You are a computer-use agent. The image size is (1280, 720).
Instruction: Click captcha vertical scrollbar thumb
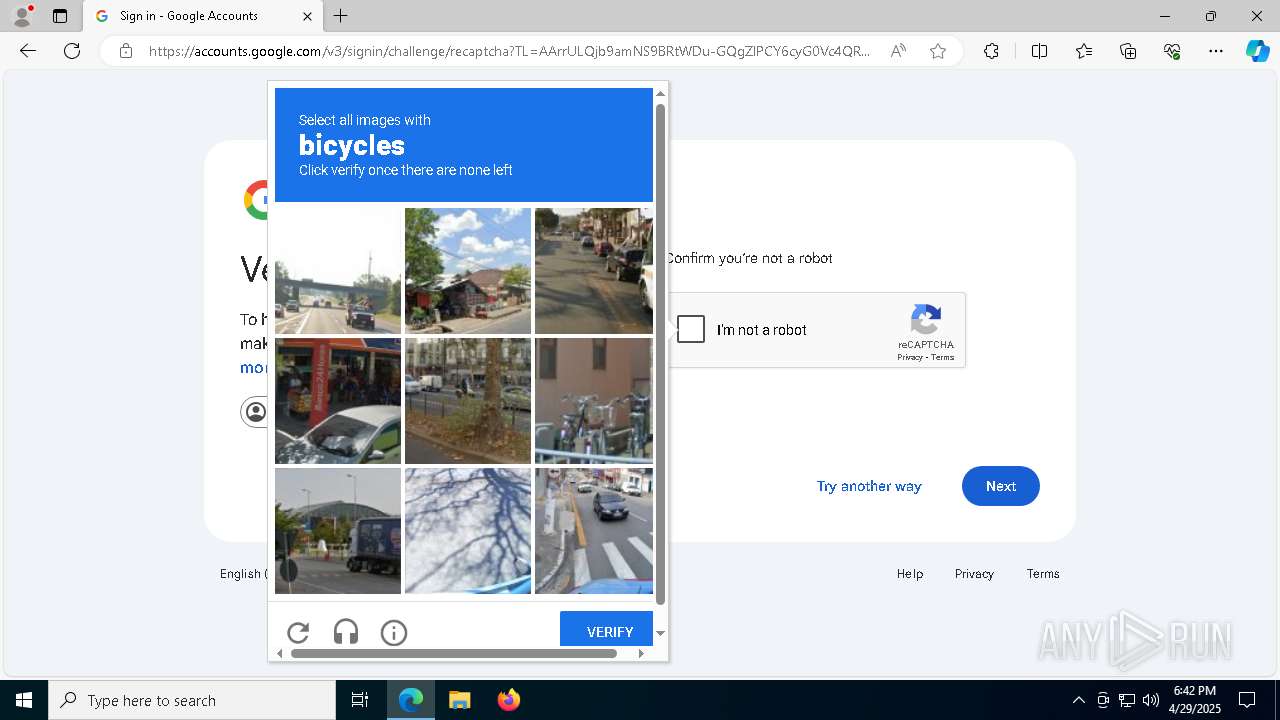point(660,354)
